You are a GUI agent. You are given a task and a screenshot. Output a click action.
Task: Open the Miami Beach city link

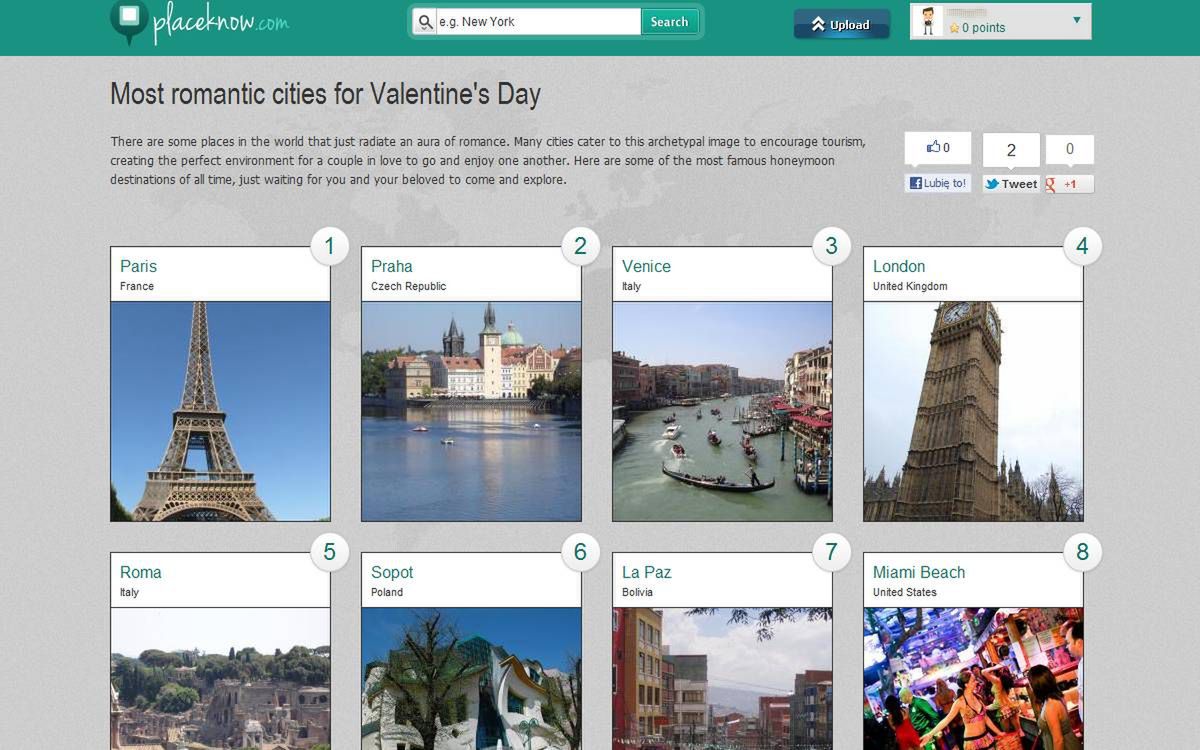919,572
